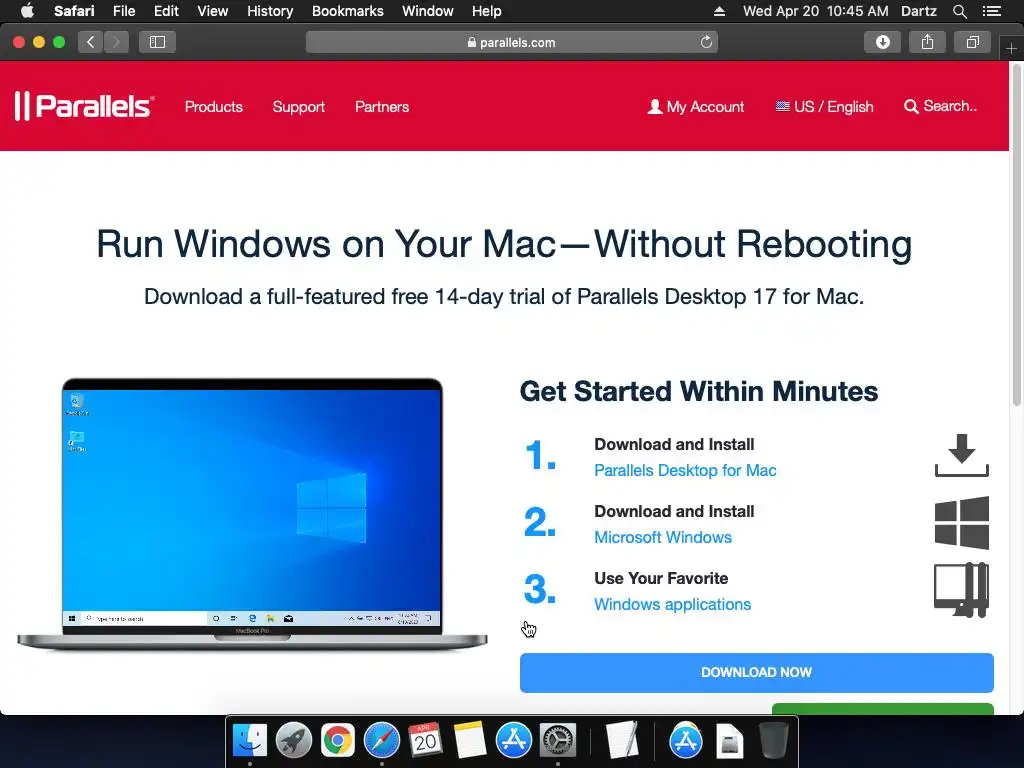Screen dimensions: 1024x768
Task: Click the Dartz user name in menu bar
Action: [919, 11]
